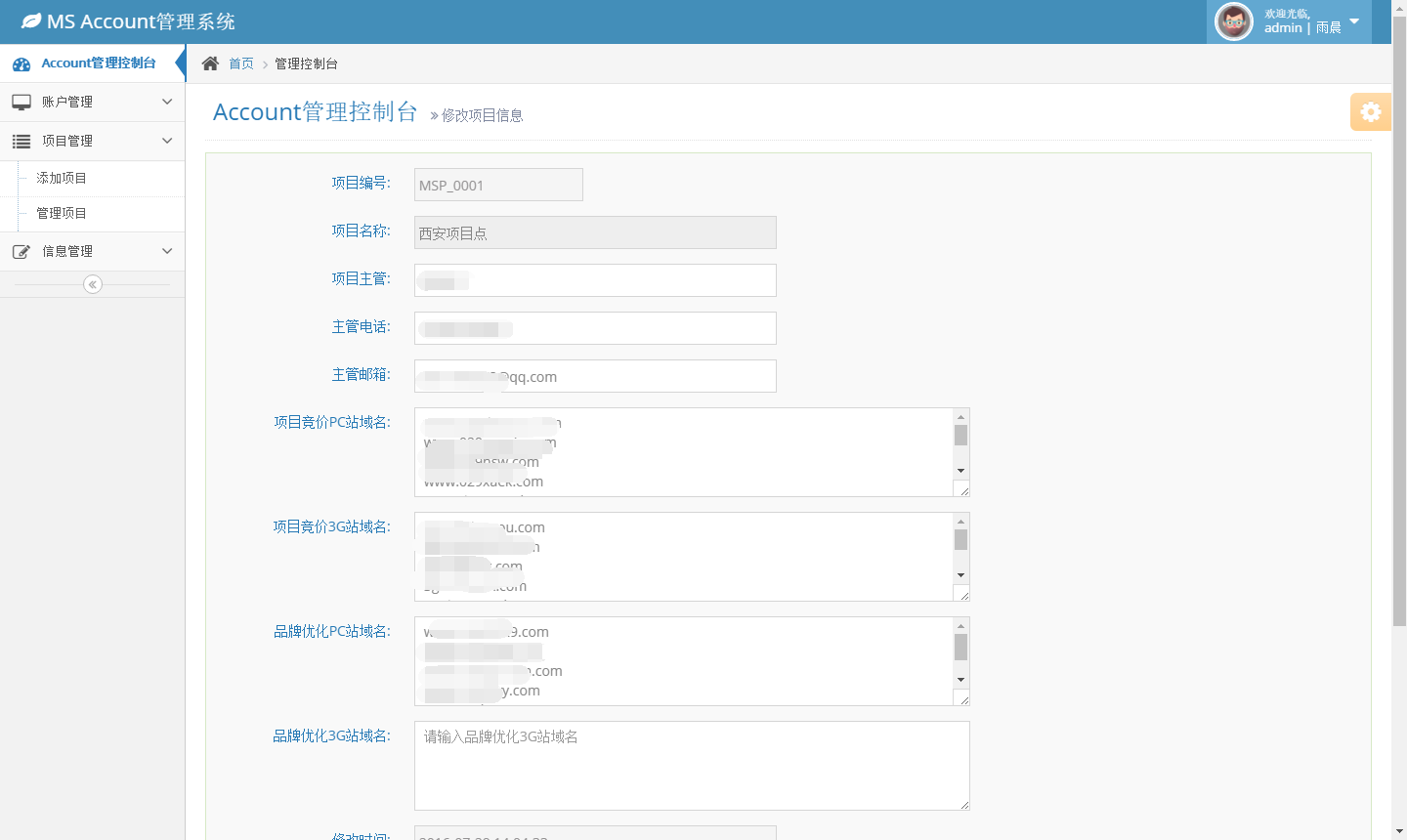Viewport: 1407px width, 840px height.
Task: Collapse the 项目管理 menu chevron
Action: (x=167, y=141)
